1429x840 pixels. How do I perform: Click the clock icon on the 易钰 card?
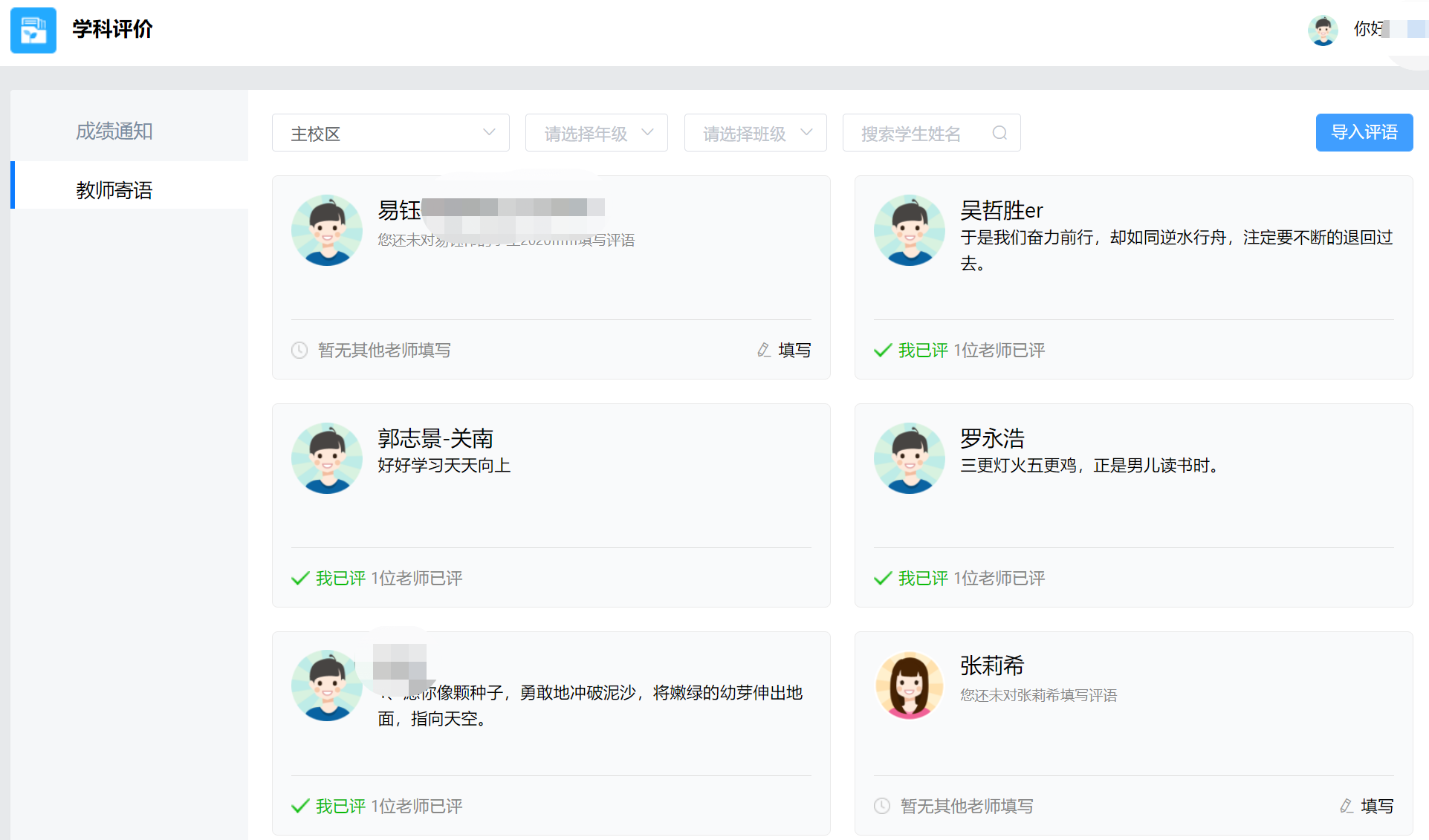pos(299,350)
